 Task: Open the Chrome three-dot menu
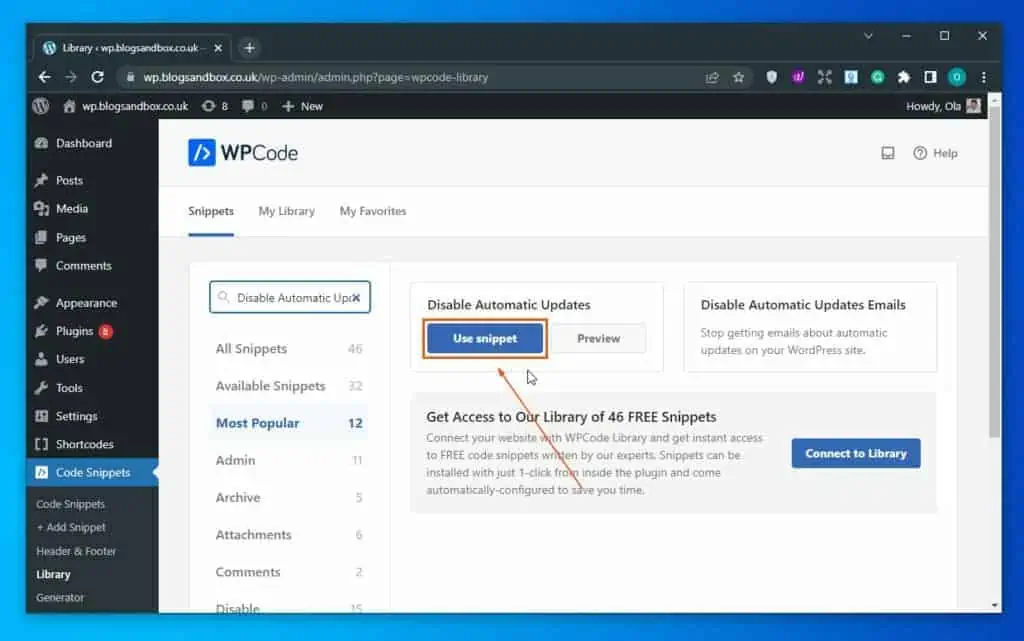click(x=983, y=76)
